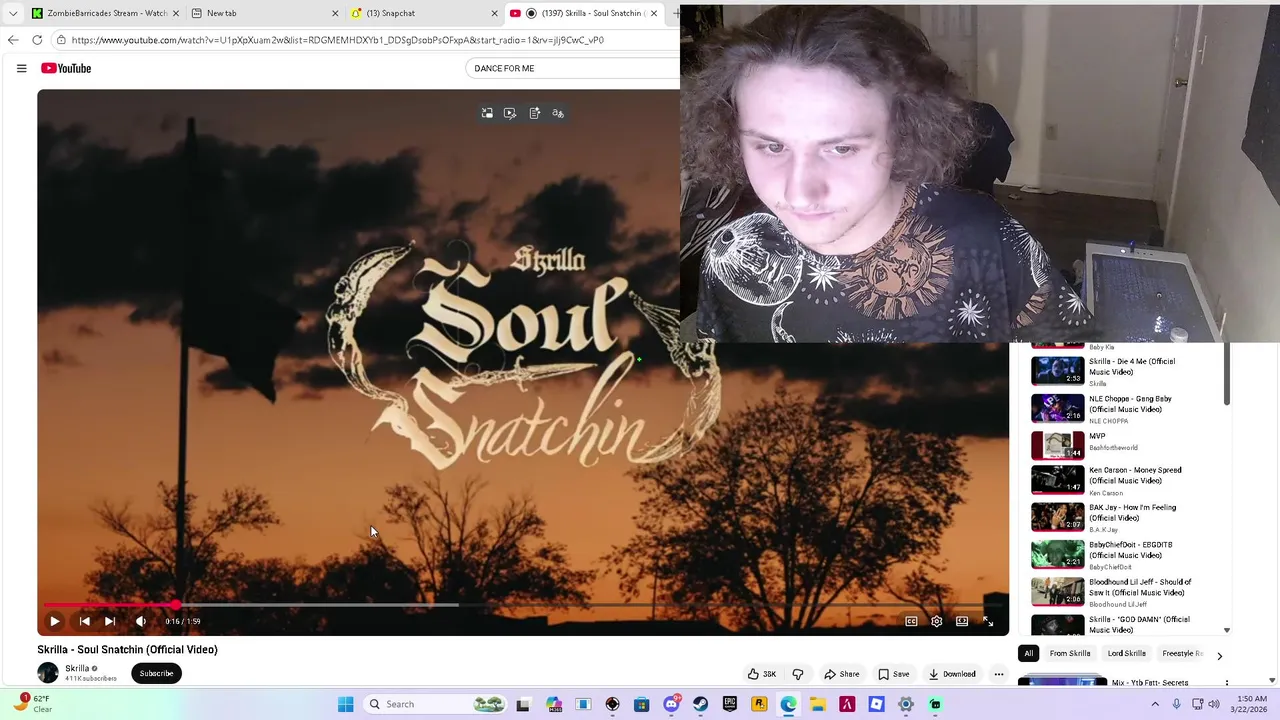Open Steam from the taskbar
The height and width of the screenshot is (720, 1280).
pyautogui.click(x=700, y=704)
